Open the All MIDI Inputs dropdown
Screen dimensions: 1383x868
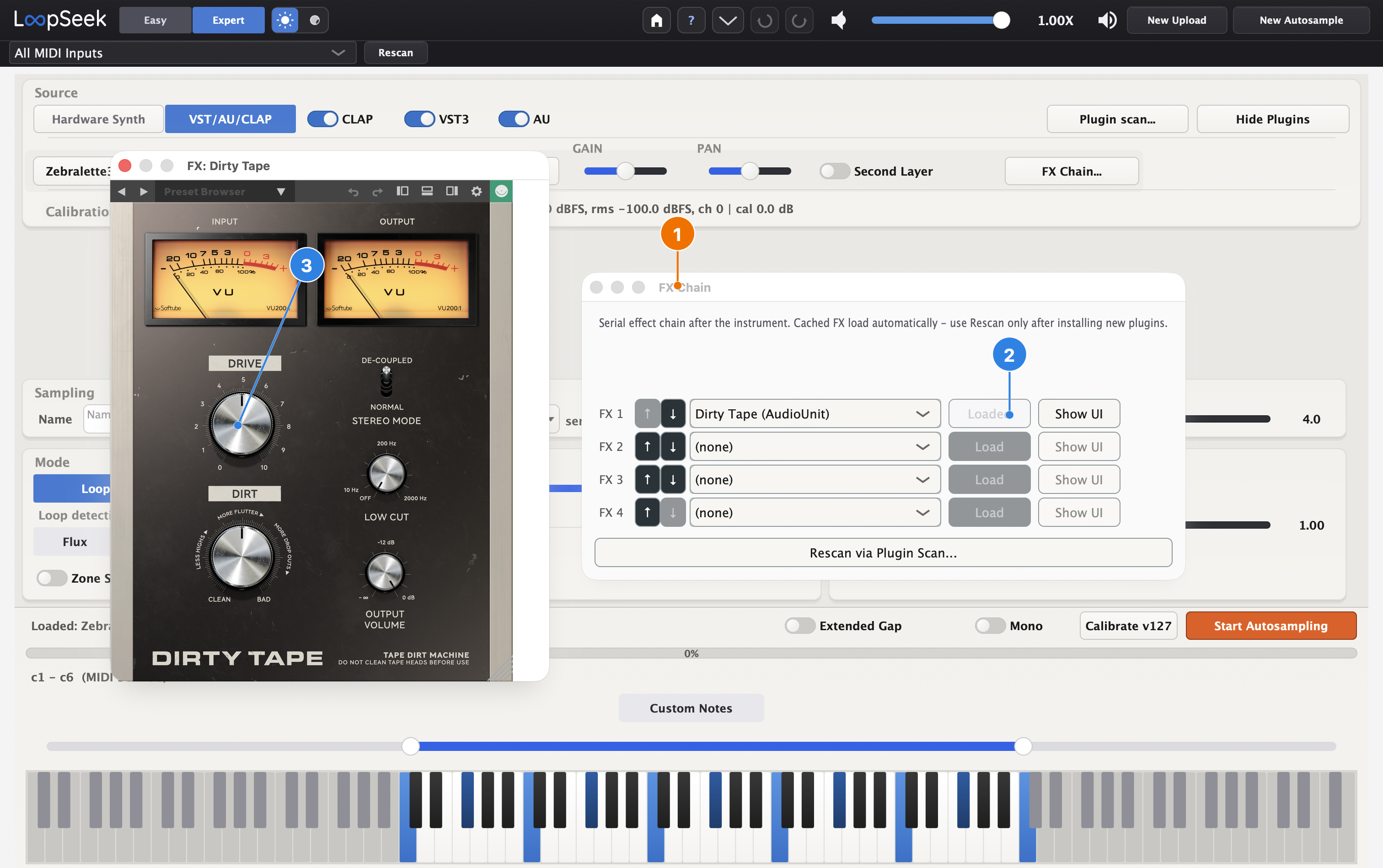(182, 53)
